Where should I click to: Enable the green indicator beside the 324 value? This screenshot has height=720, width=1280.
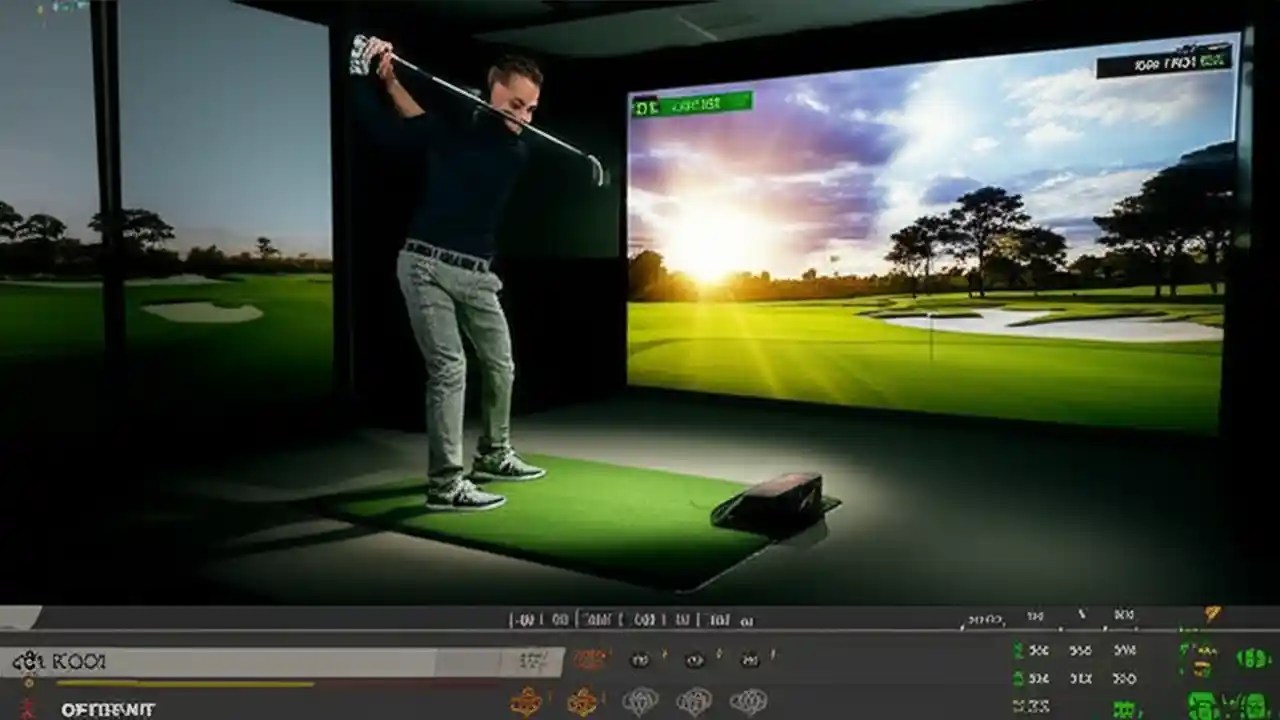click(1017, 679)
